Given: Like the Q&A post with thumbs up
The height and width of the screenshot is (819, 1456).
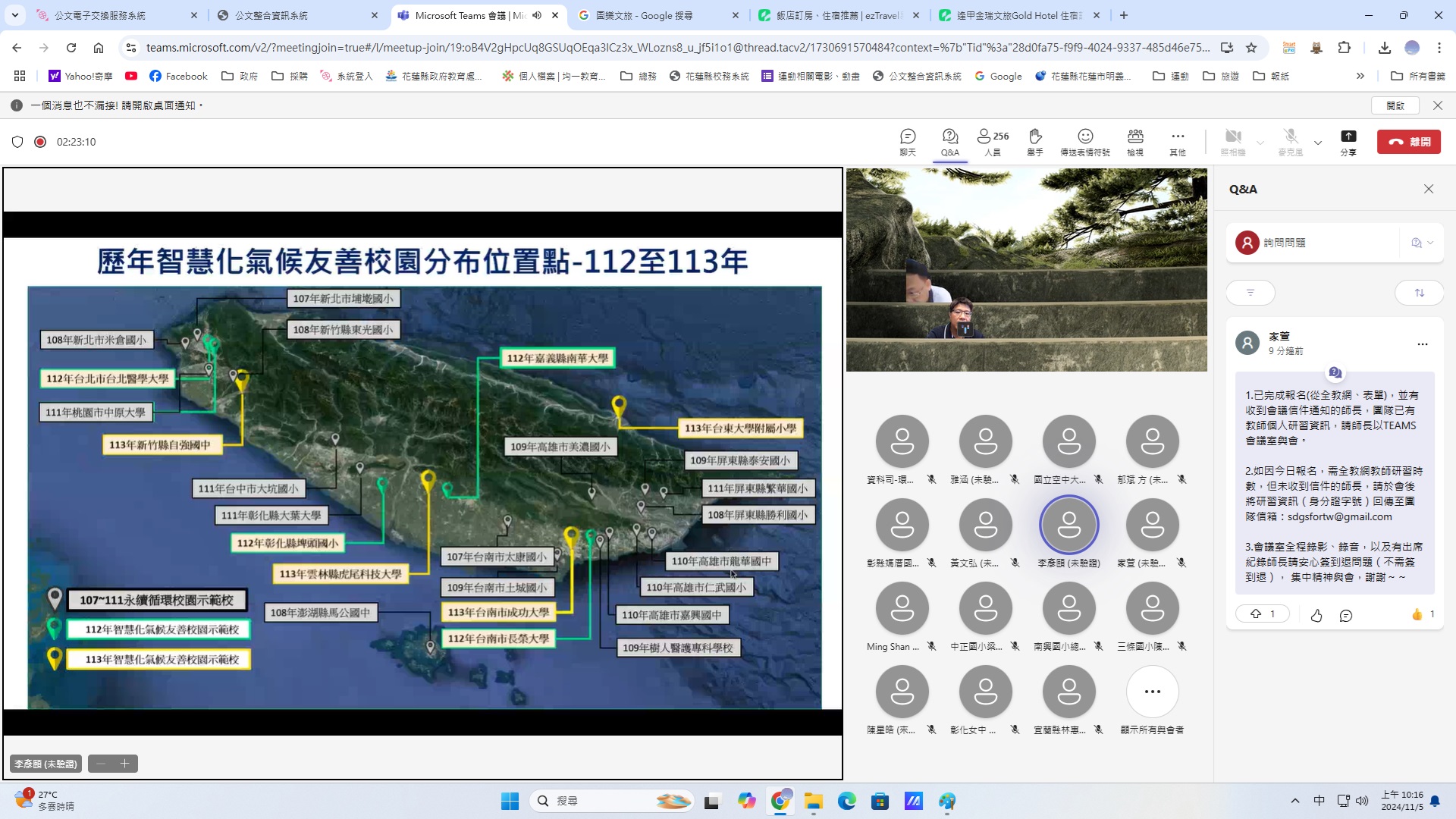Looking at the screenshot, I should click(x=1316, y=616).
